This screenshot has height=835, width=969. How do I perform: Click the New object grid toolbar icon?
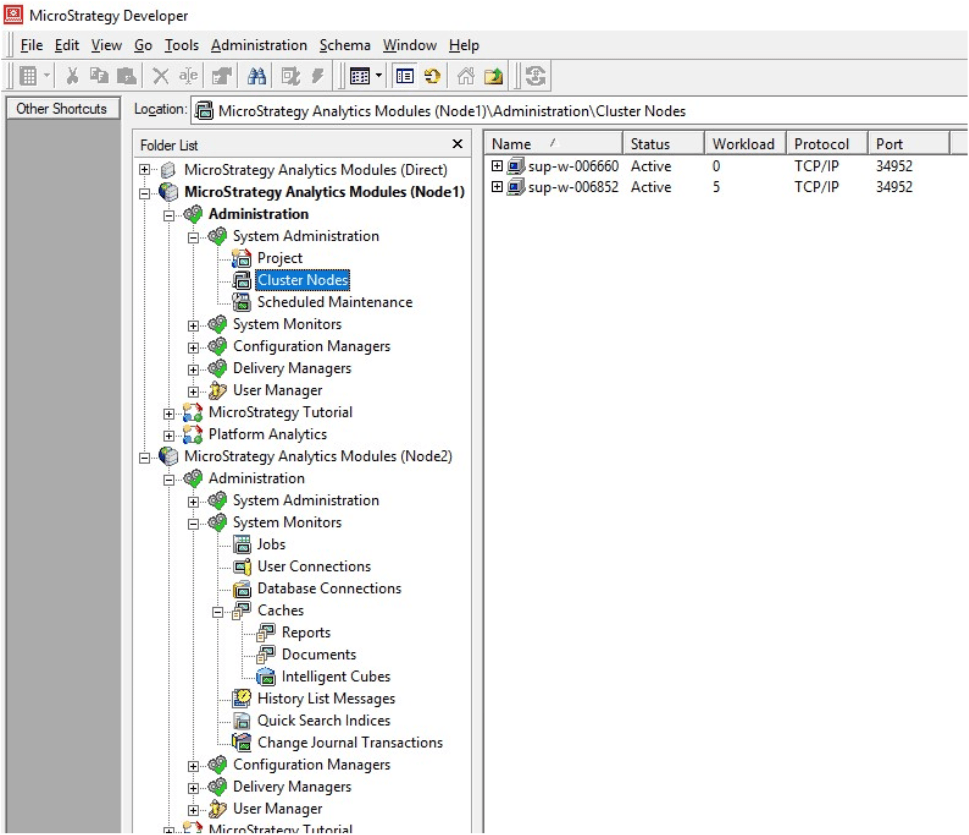[x=28, y=76]
